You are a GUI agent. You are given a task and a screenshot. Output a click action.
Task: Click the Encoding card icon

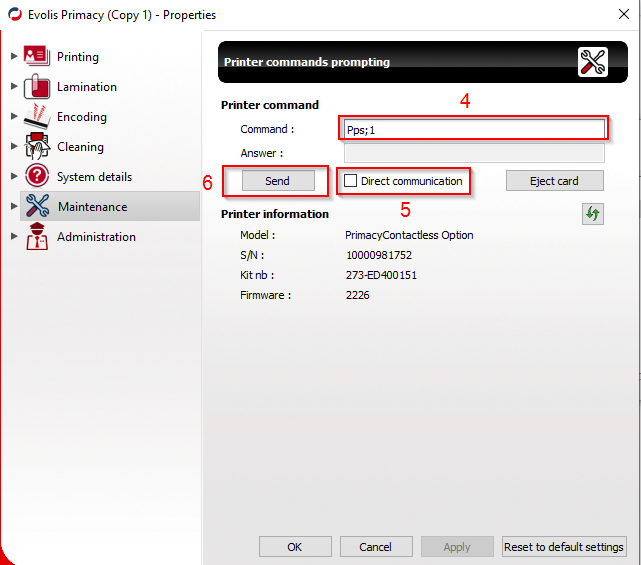coord(37,117)
